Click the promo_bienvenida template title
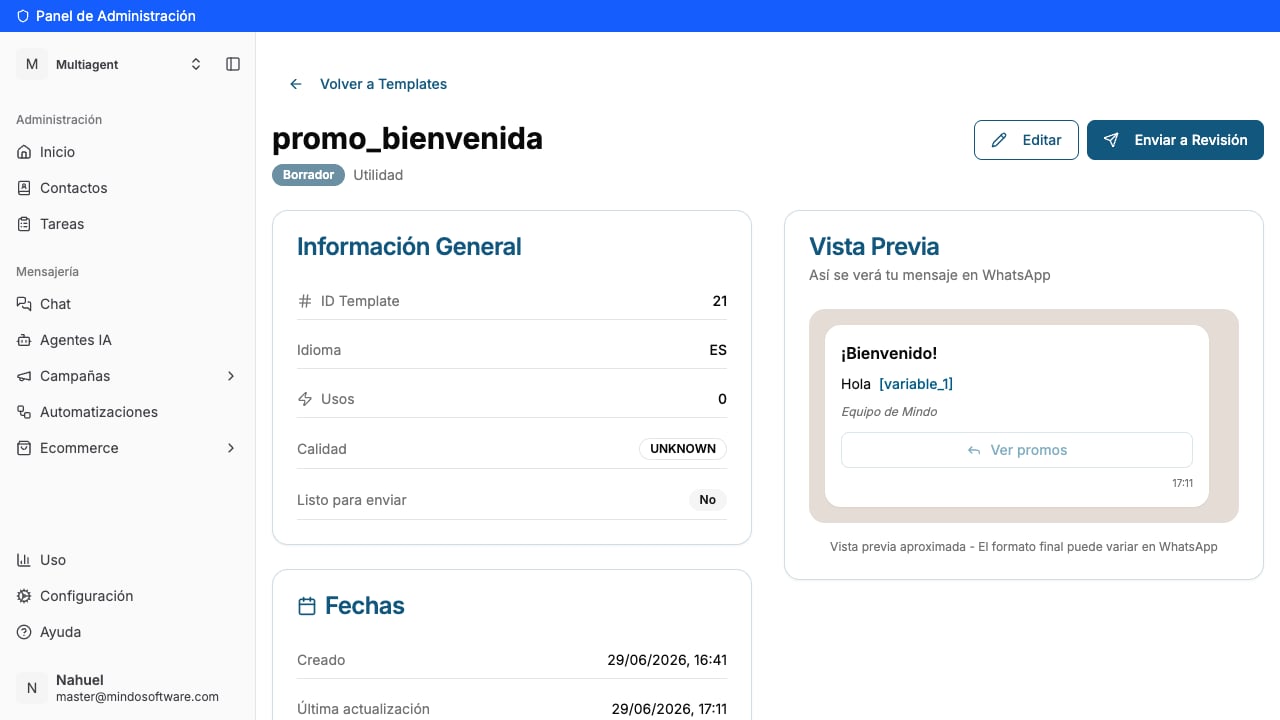 tap(408, 138)
